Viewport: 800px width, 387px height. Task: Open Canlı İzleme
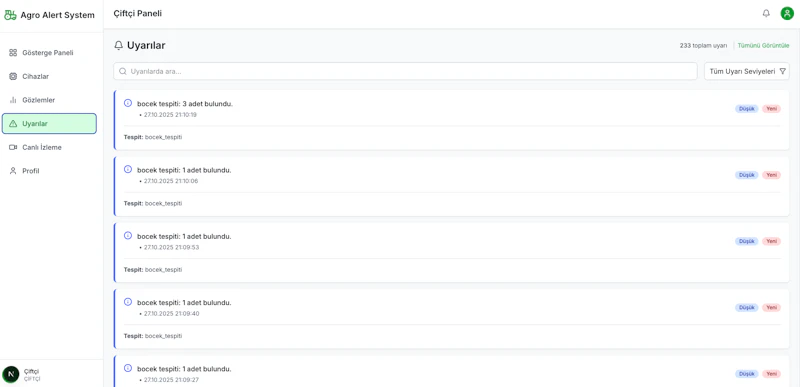coord(49,147)
